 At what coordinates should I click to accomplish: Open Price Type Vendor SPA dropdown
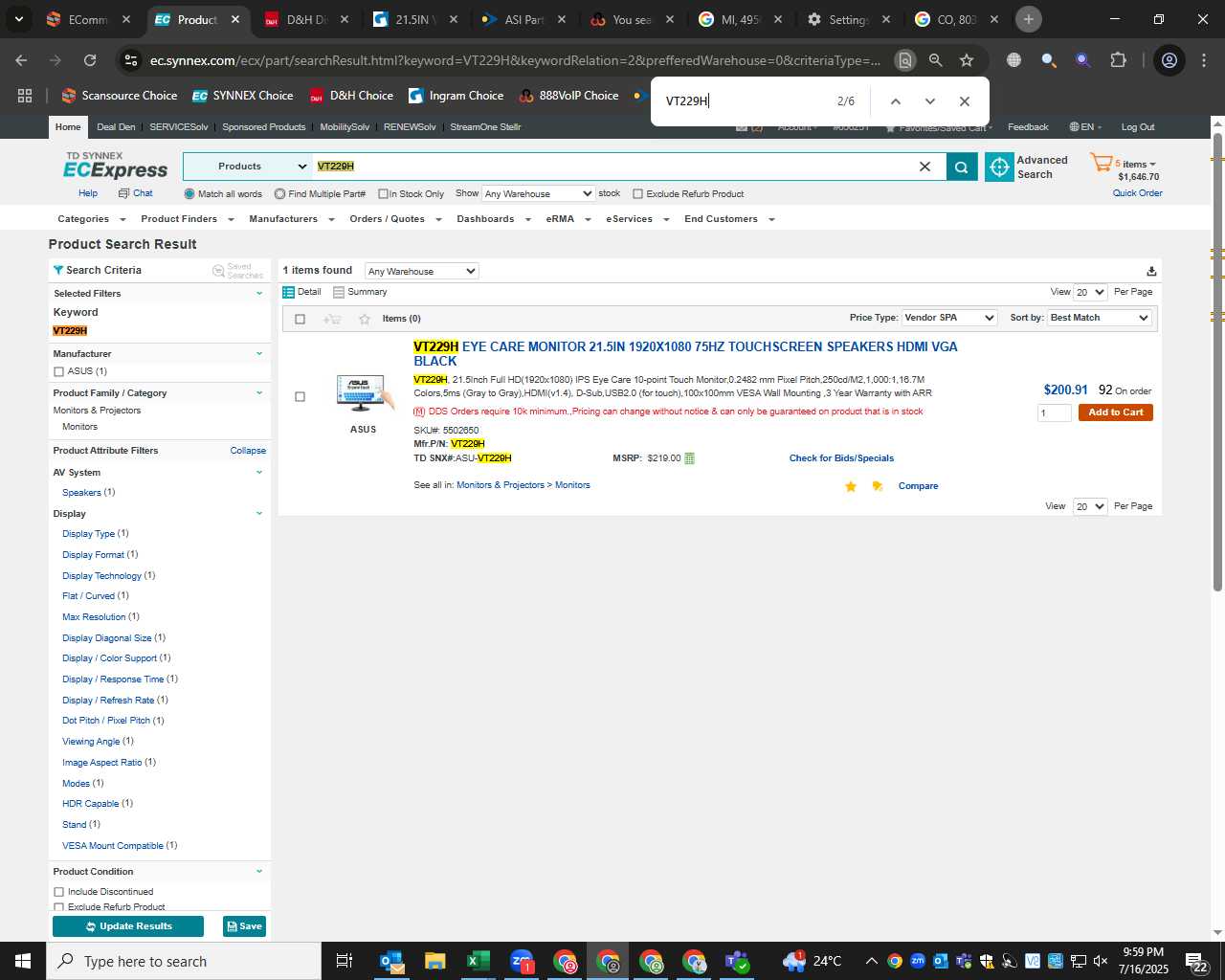948,318
